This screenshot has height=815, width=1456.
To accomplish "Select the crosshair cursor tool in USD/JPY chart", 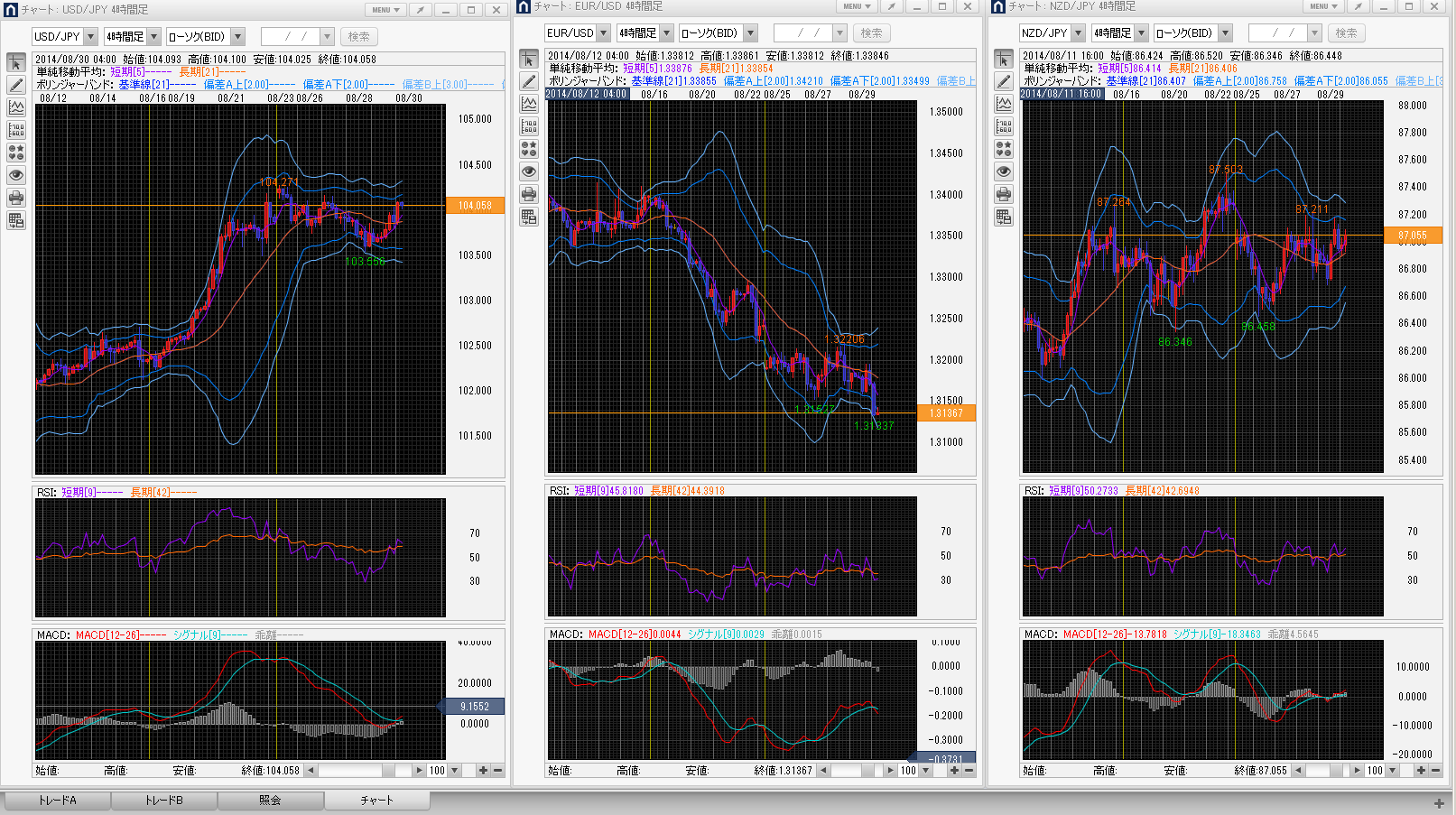I will (16, 62).
